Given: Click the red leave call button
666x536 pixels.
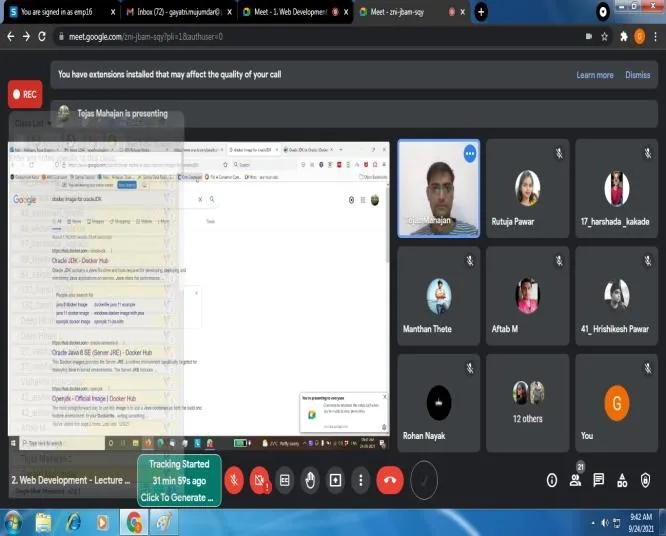Looking at the screenshot, I should 389,480.
